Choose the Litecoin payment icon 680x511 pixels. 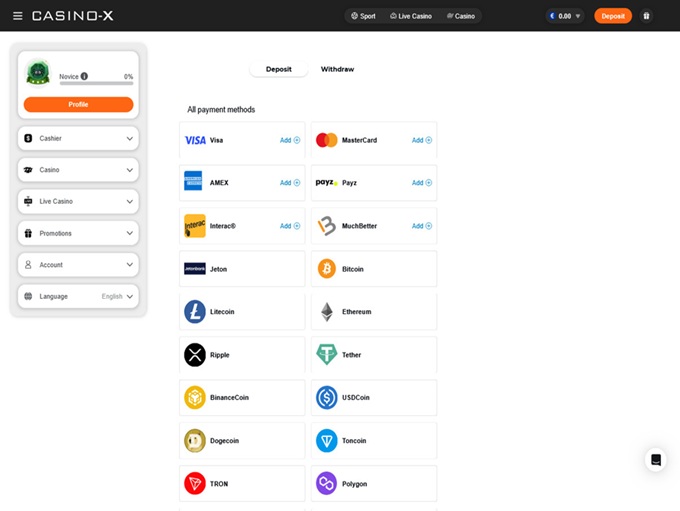coord(195,312)
